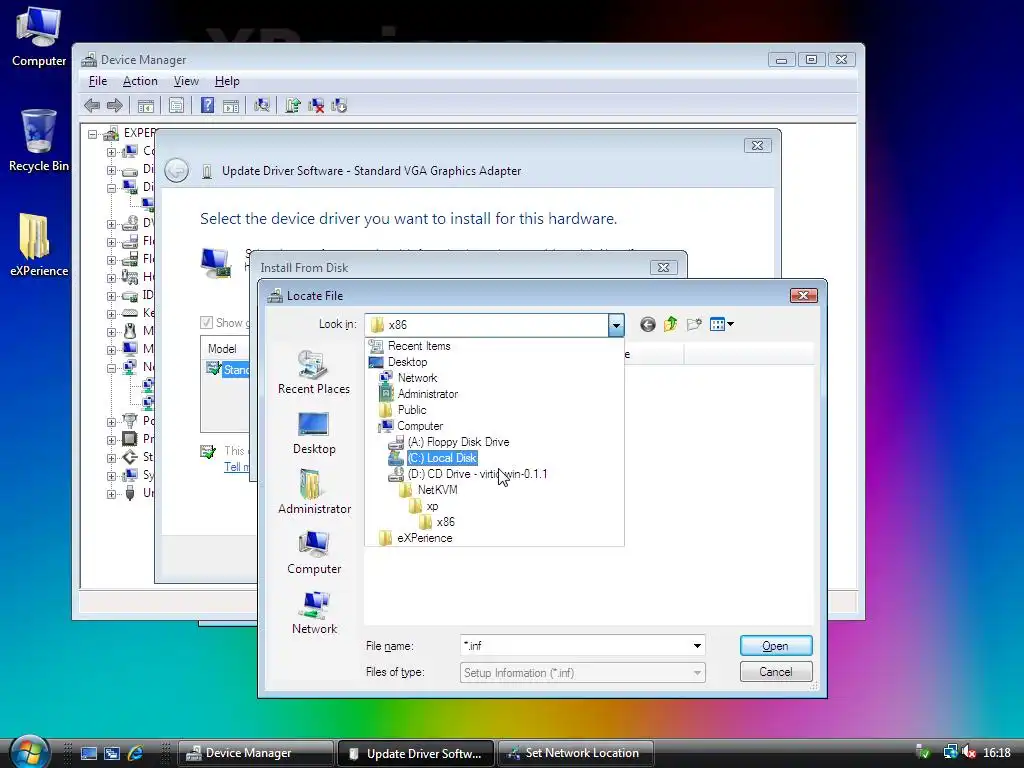Click Update Driver Software toolbar icon
Image resolution: width=1024 pixels, height=768 pixels.
point(293,105)
